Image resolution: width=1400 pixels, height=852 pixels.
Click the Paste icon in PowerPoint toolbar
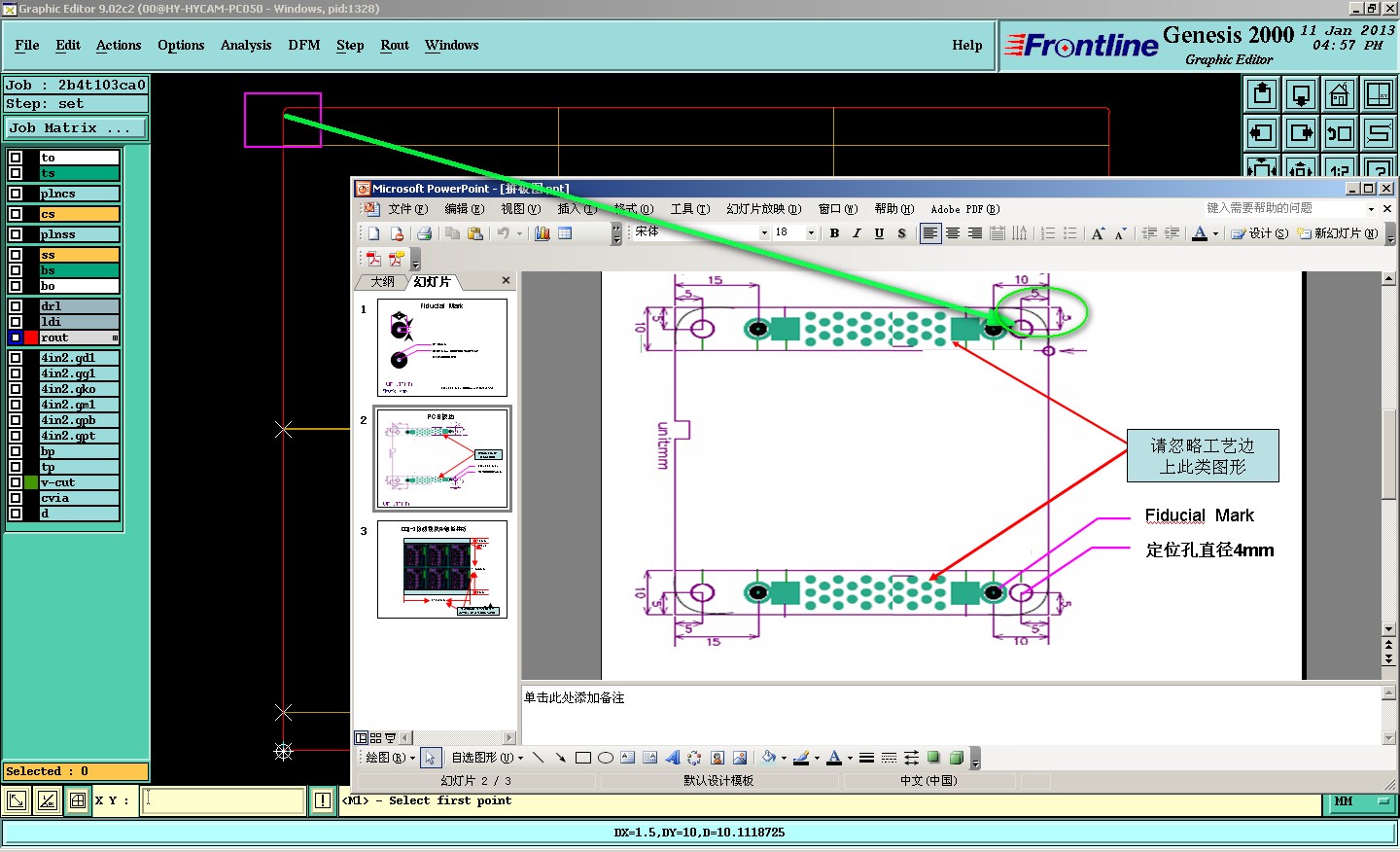(474, 233)
